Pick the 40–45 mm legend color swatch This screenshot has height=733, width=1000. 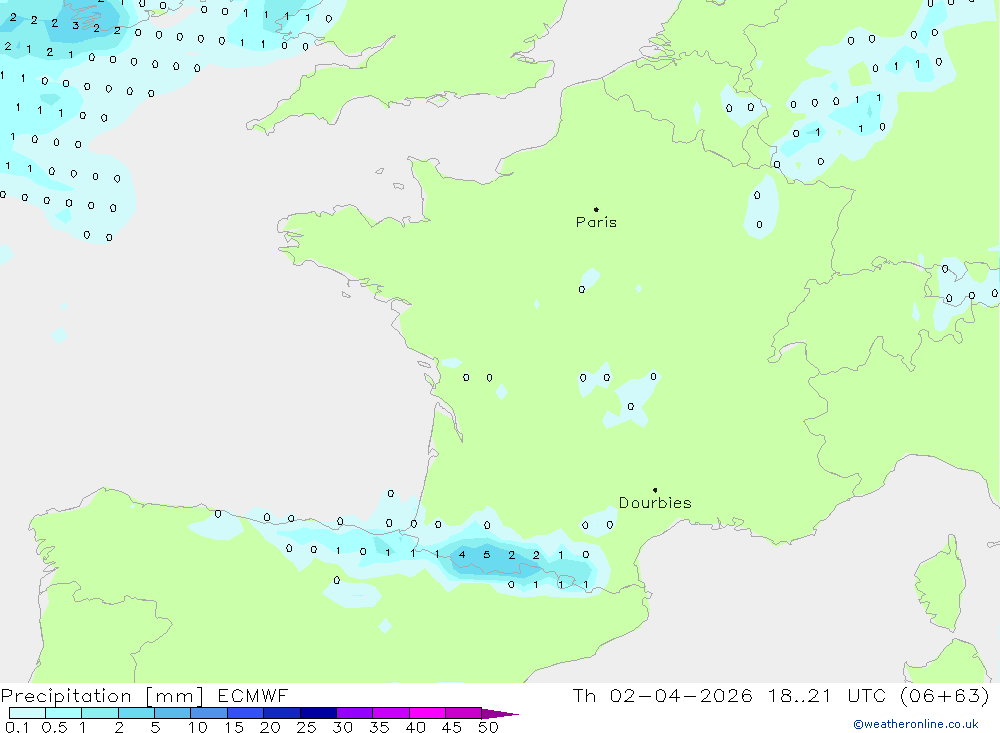427,713
